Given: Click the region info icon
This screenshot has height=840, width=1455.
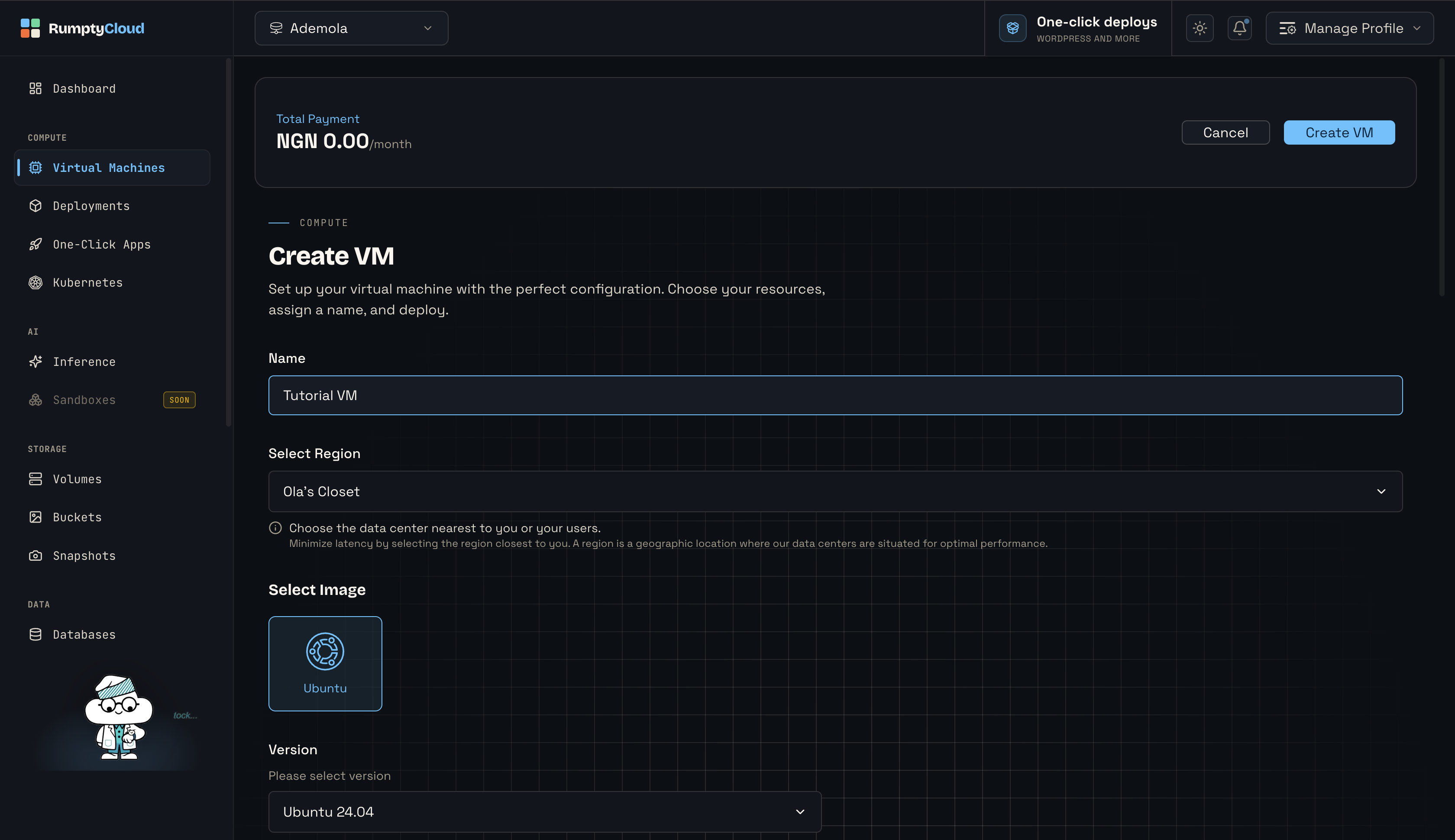Looking at the screenshot, I should (x=276, y=528).
